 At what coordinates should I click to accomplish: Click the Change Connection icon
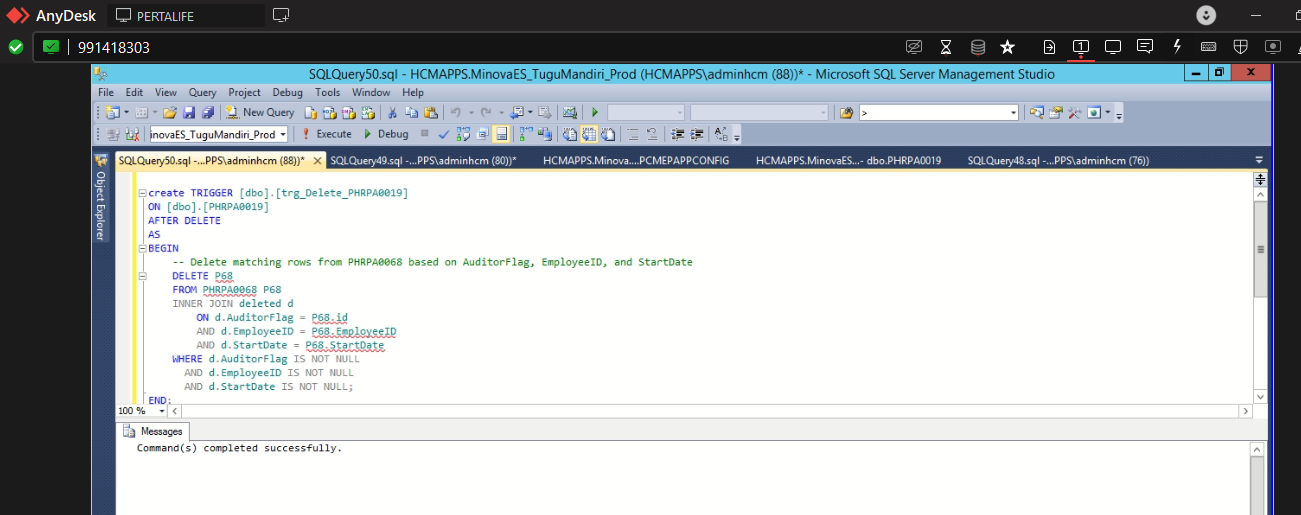130,133
